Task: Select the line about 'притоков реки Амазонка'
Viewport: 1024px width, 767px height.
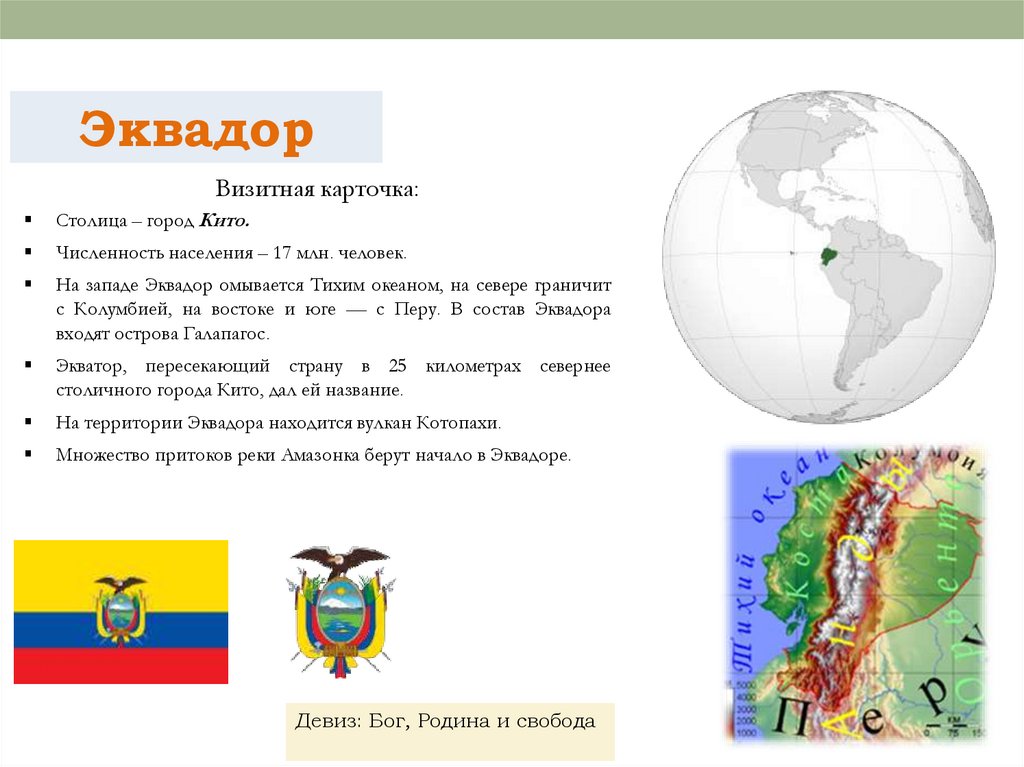Action: (x=313, y=455)
